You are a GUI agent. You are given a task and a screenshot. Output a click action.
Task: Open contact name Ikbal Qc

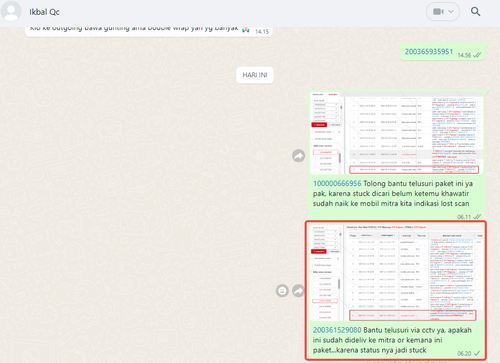tap(44, 12)
